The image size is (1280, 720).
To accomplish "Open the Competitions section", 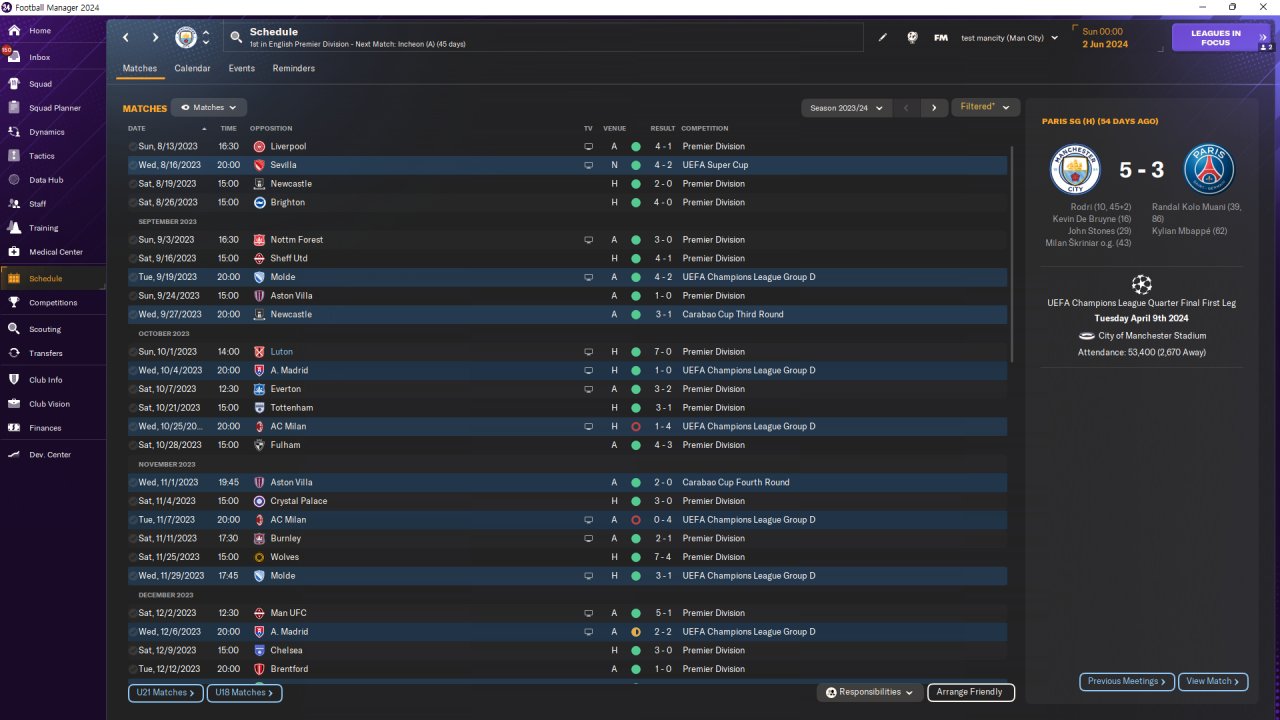I will [52, 303].
